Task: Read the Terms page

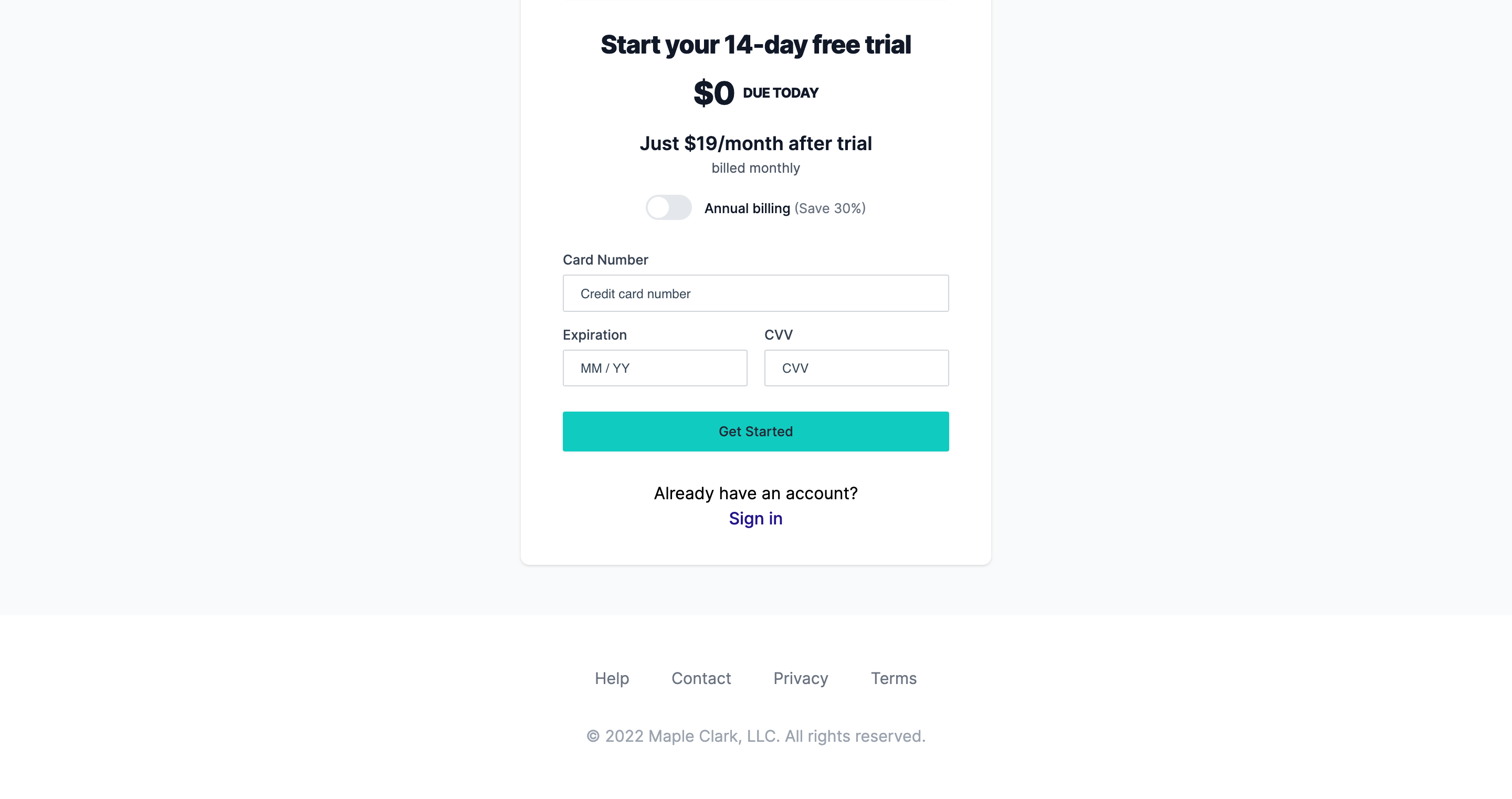Action: tap(894, 678)
